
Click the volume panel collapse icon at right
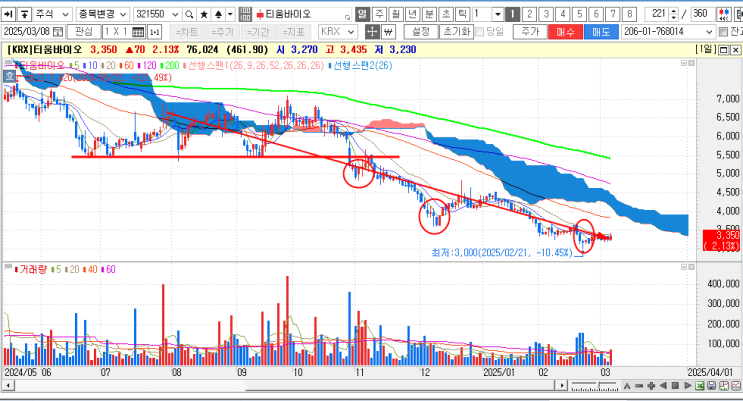[684, 267]
